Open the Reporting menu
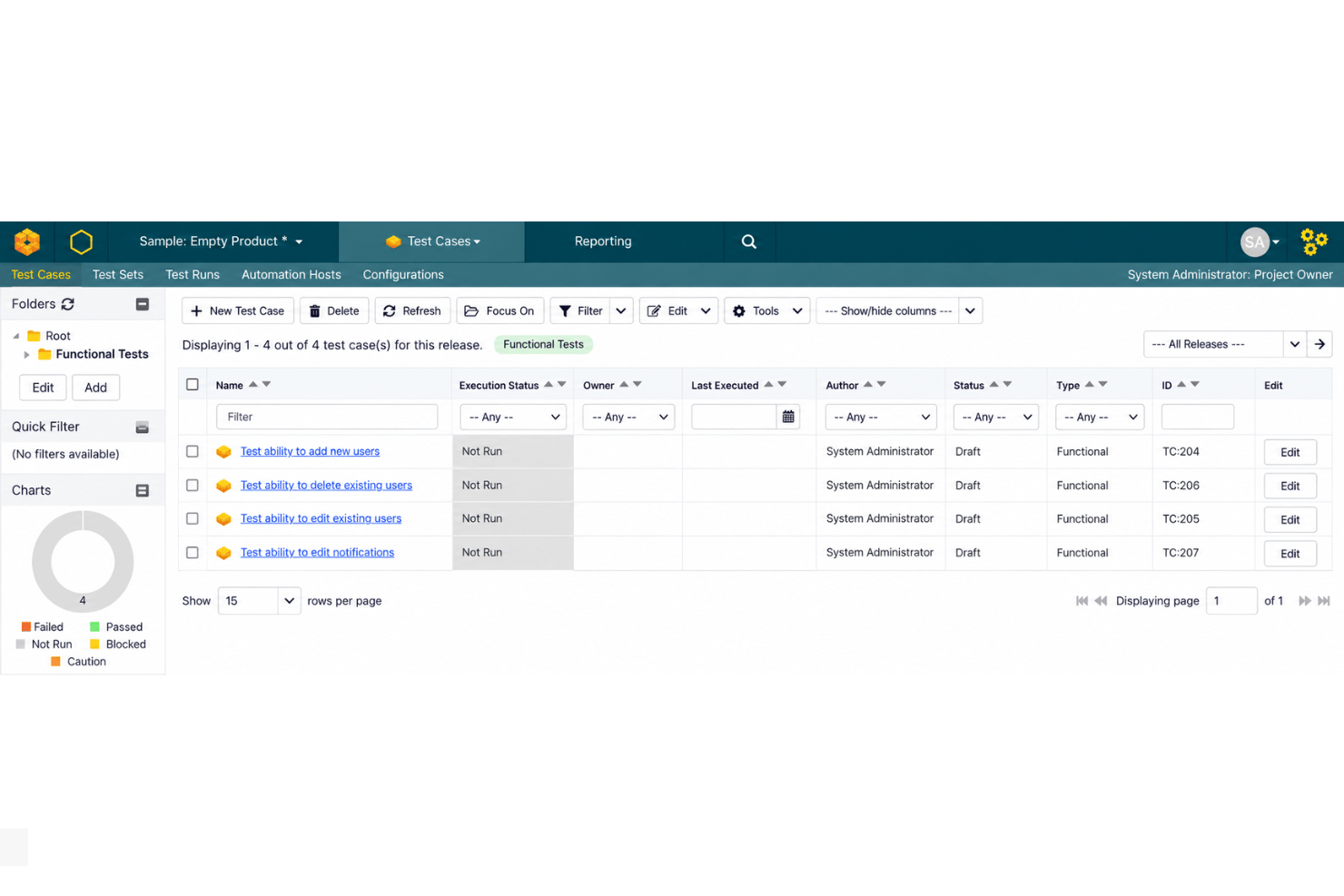Viewport: 1344px width, 896px height. tap(603, 241)
